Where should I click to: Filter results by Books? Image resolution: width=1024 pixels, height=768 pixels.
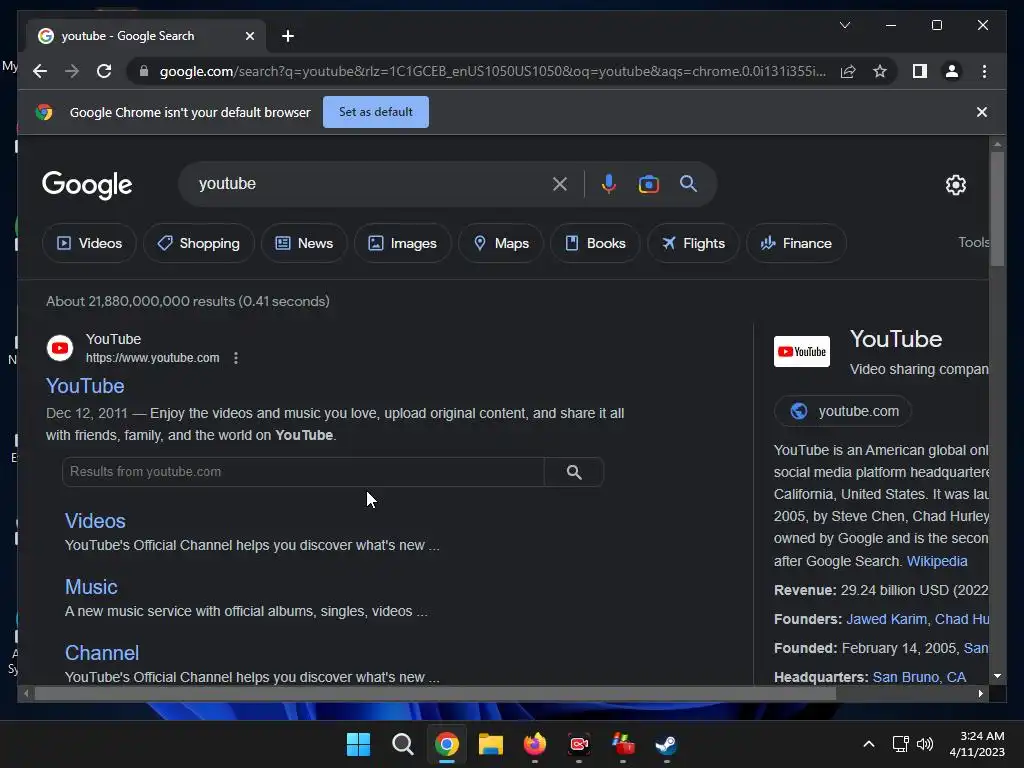(x=595, y=243)
